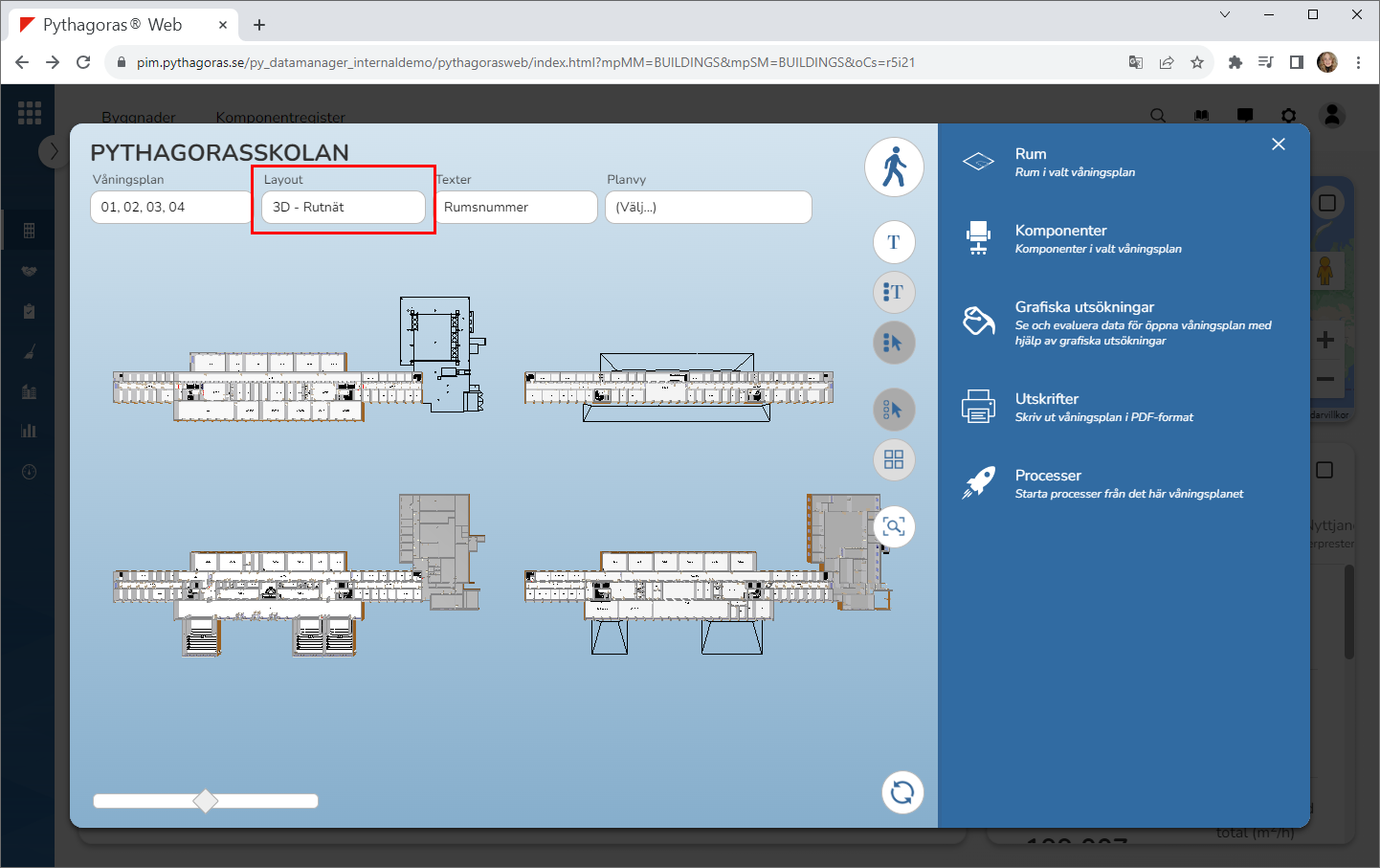Click the Processer rocket icon
The height and width of the screenshot is (868, 1380).
(978, 483)
